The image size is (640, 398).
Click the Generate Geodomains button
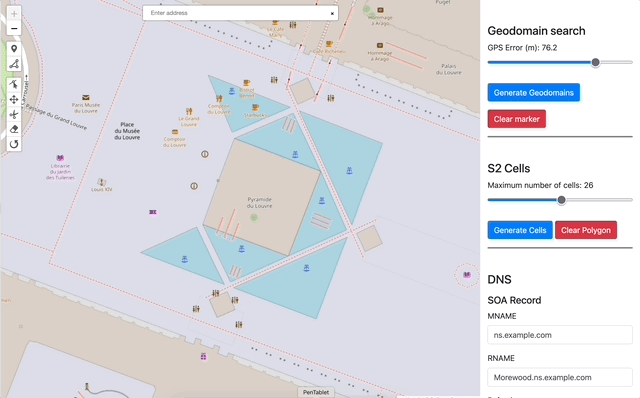pos(533,93)
